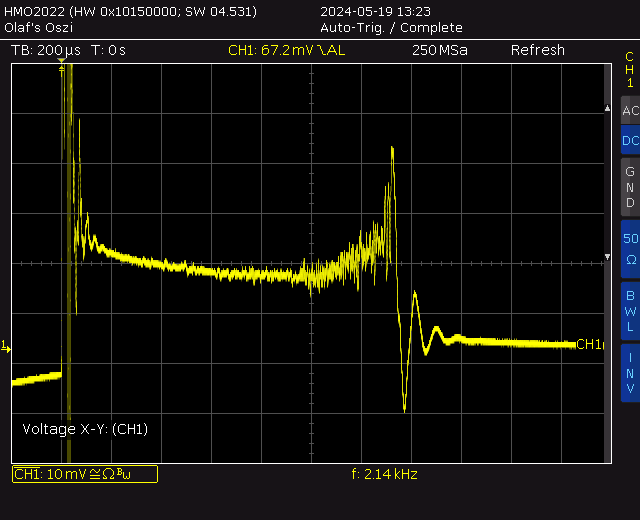
Task: Click the 250 MSa sample rate readout
Action: point(439,50)
